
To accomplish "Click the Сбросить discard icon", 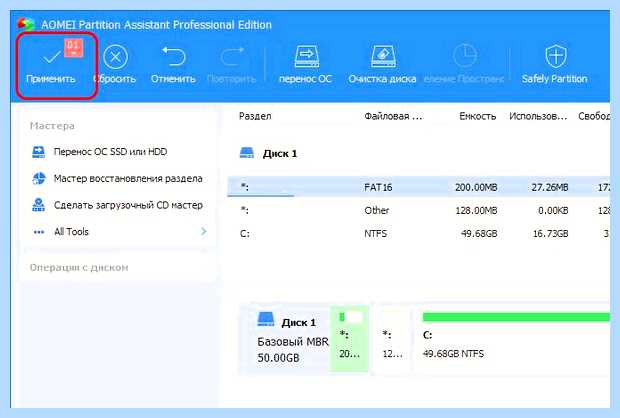I will [x=115, y=57].
